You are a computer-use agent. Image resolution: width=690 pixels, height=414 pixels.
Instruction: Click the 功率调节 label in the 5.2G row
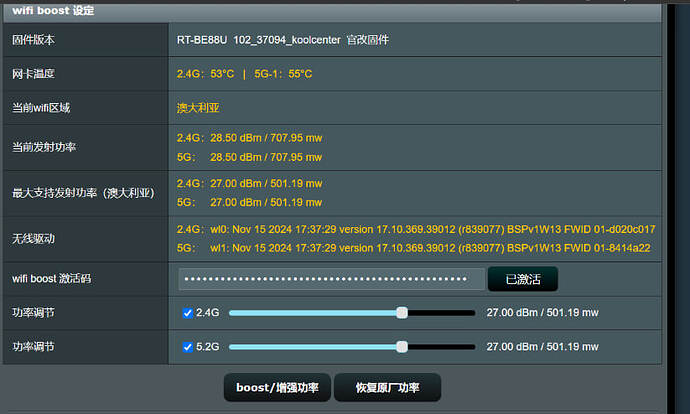pos(33,347)
